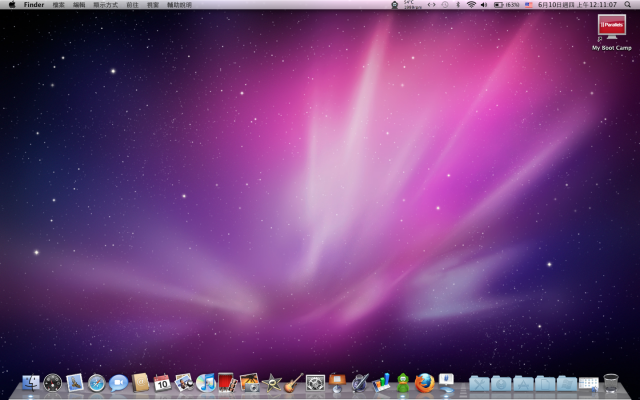Open Adium green duck icon

tap(403, 383)
